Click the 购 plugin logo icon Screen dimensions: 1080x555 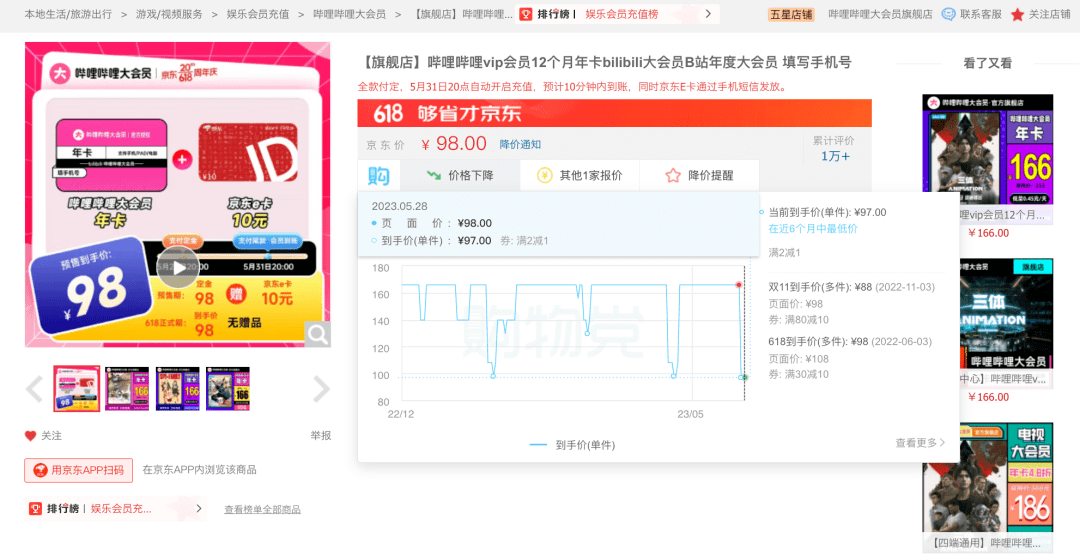pos(378,176)
